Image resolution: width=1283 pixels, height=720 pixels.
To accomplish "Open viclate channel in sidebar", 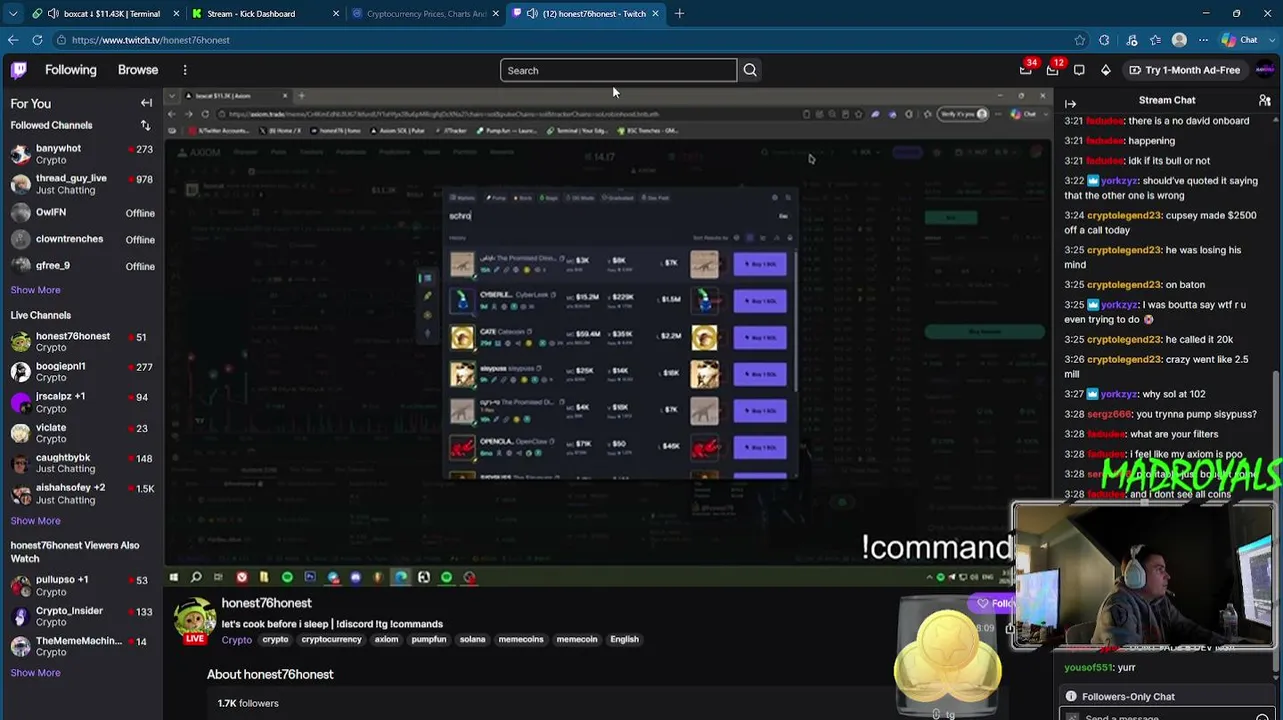I will coord(81,433).
